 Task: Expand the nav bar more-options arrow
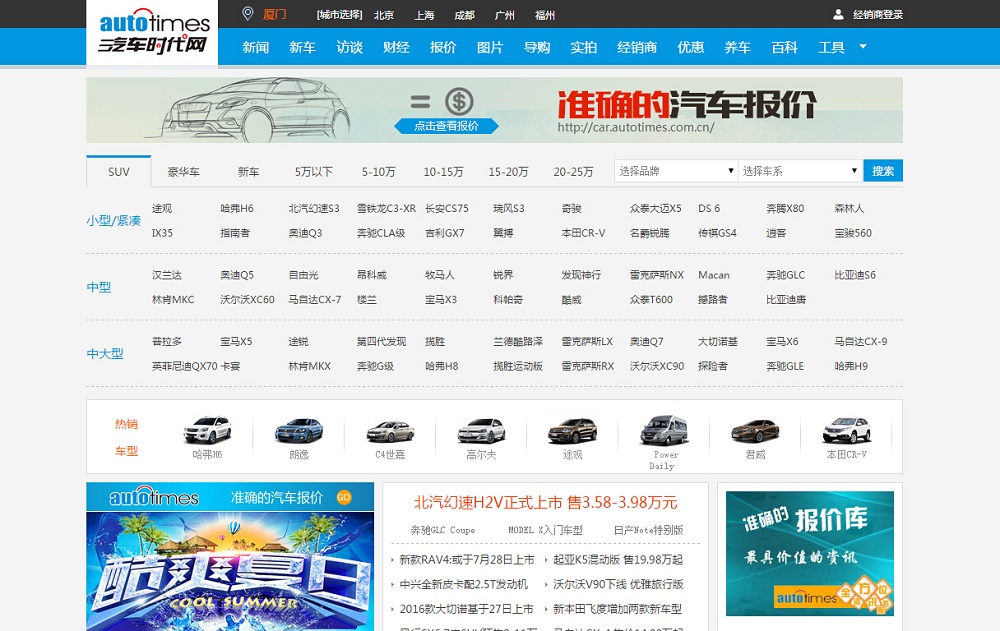(x=863, y=46)
